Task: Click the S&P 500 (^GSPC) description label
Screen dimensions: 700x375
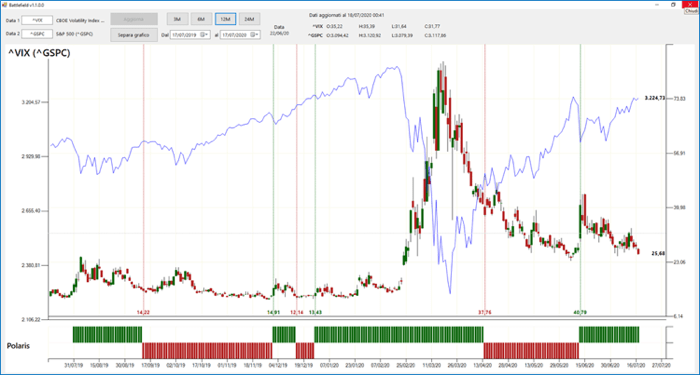Action: tap(75, 33)
